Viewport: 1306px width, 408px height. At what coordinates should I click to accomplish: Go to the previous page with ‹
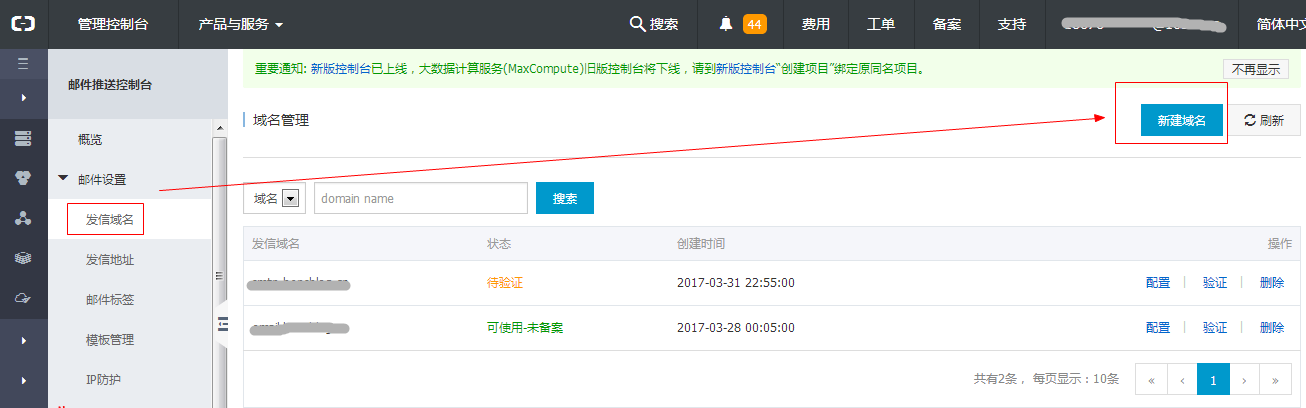pos(1182,380)
